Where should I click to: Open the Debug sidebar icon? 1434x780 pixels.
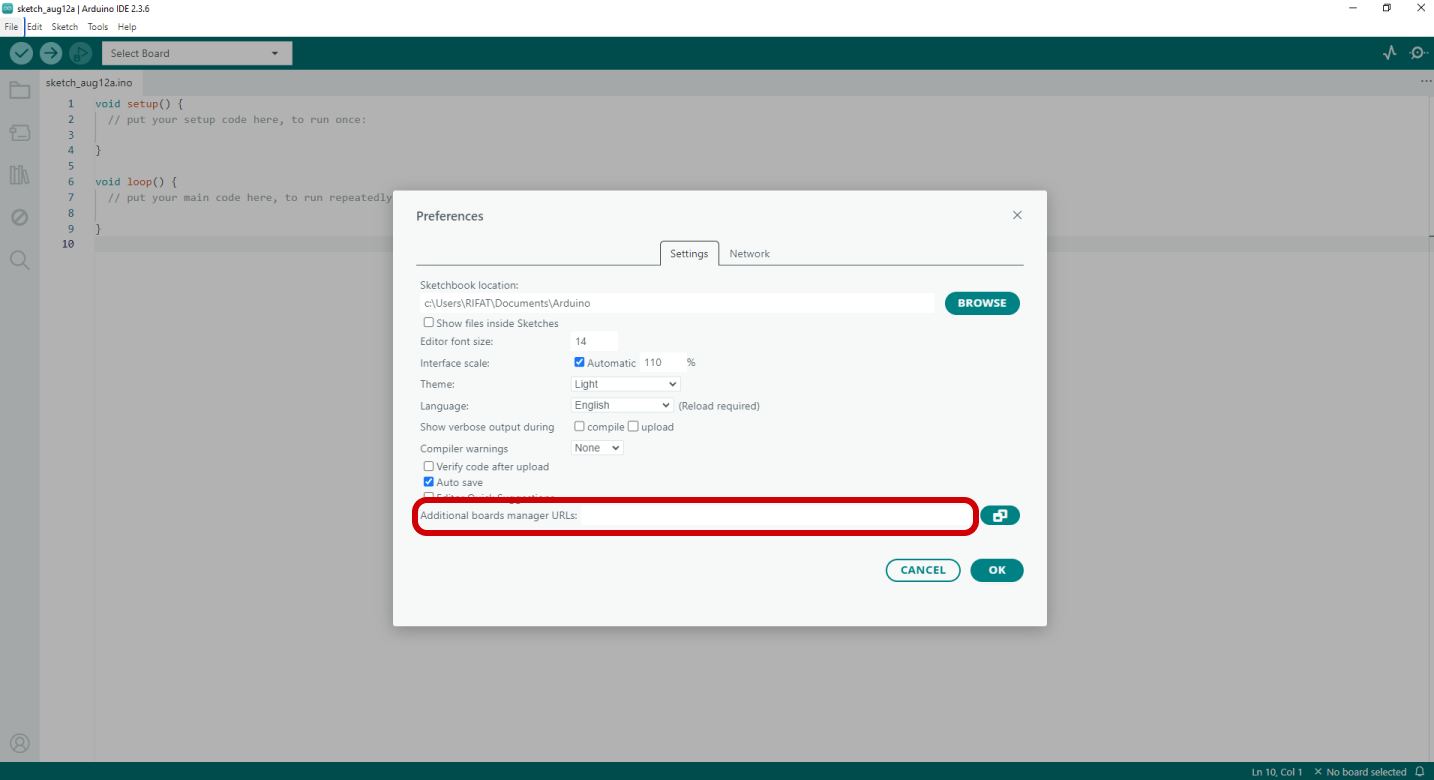tap(20, 217)
